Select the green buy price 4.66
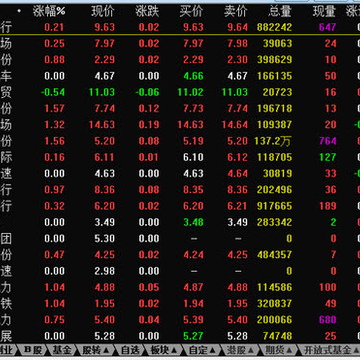The height and width of the screenshot is (360, 360). 193,76
